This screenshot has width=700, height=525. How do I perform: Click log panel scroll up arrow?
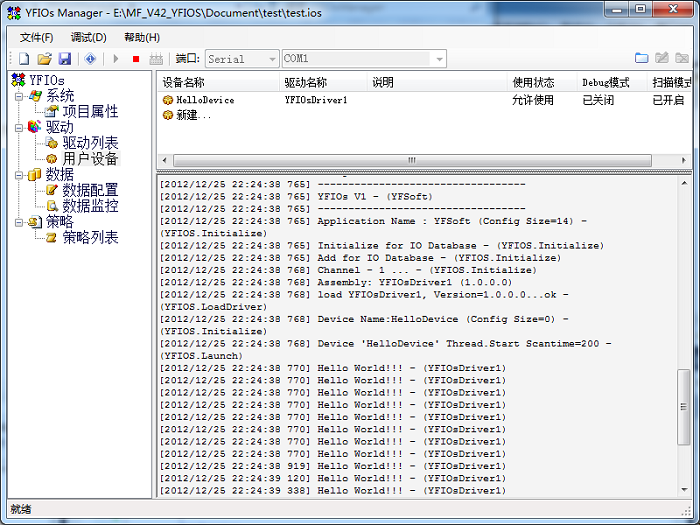pos(684,183)
